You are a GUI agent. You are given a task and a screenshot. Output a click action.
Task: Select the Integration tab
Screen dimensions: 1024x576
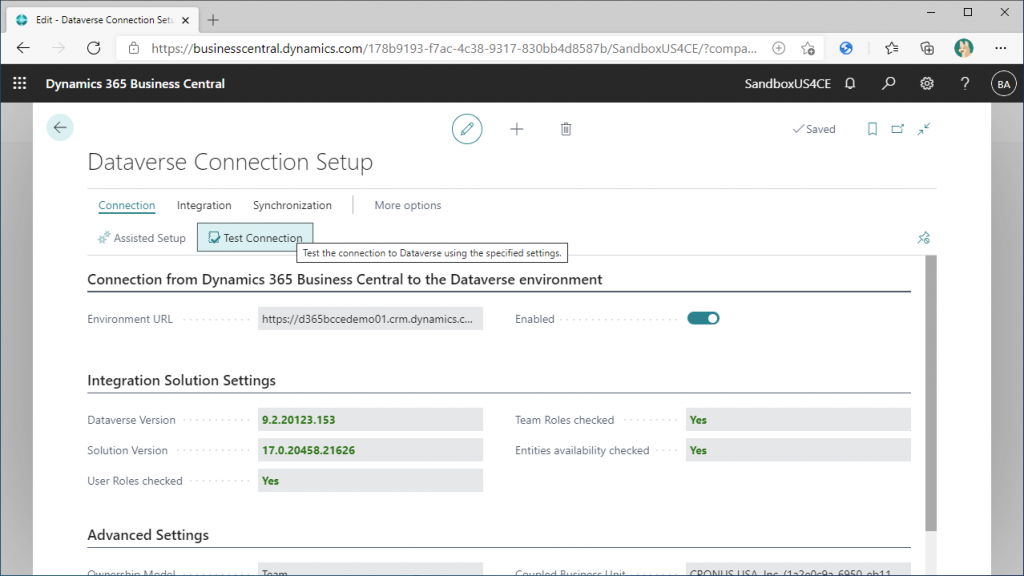click(x=204, y=205)
